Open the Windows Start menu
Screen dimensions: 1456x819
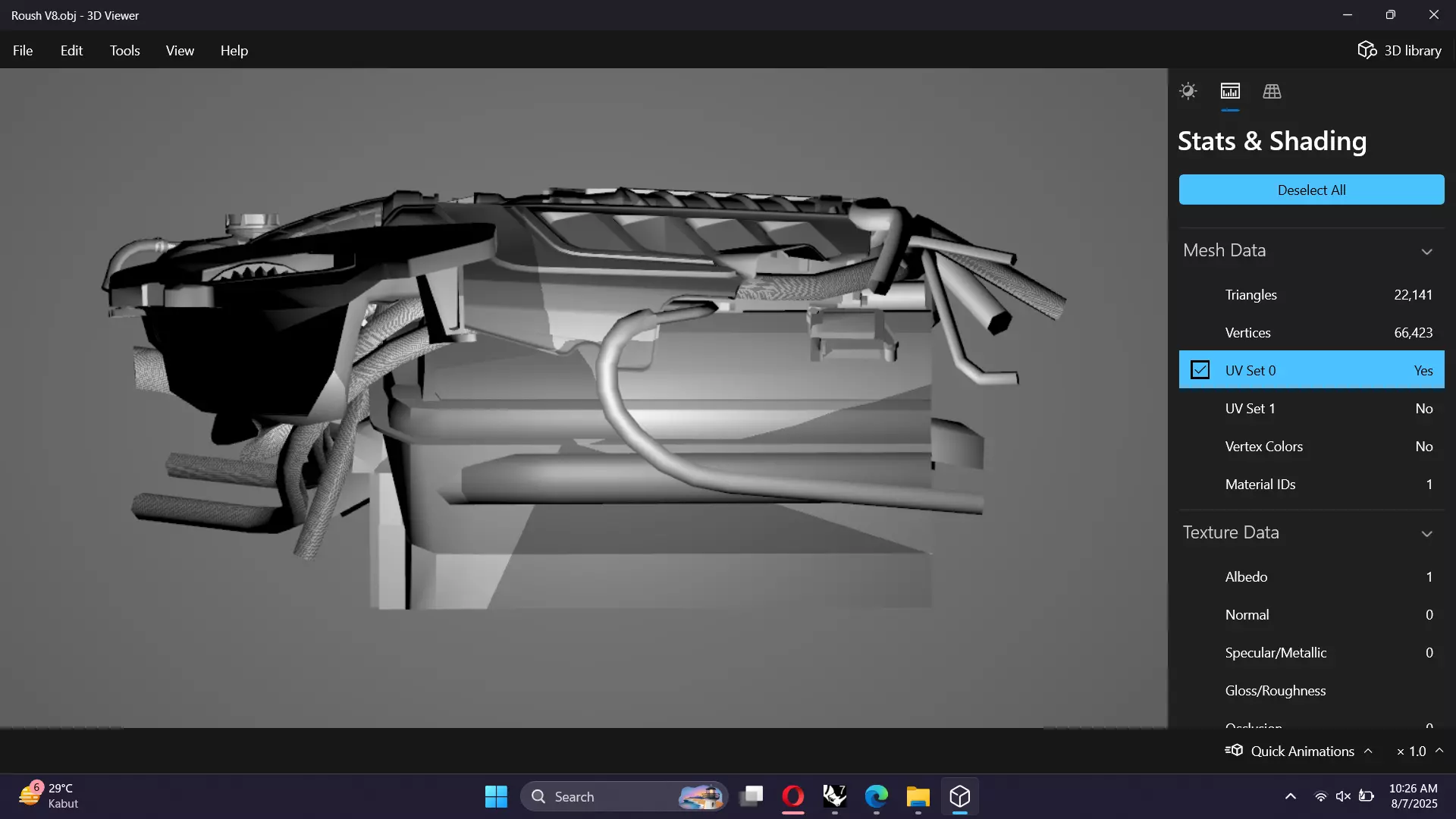coord(496,796)
